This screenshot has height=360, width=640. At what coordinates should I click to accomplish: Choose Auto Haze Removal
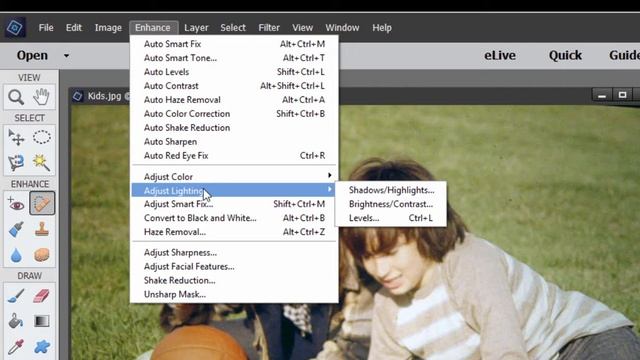click(234, 100)
